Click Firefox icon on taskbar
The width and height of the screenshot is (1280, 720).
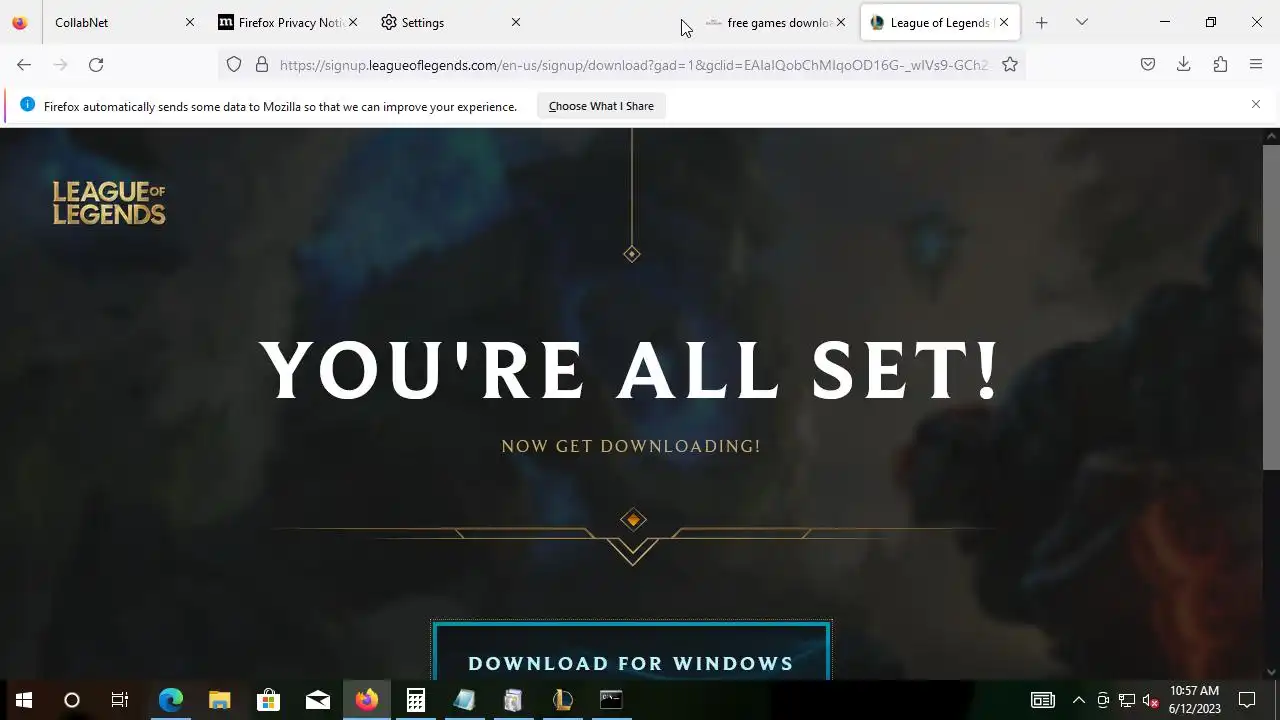coord(366,700)
